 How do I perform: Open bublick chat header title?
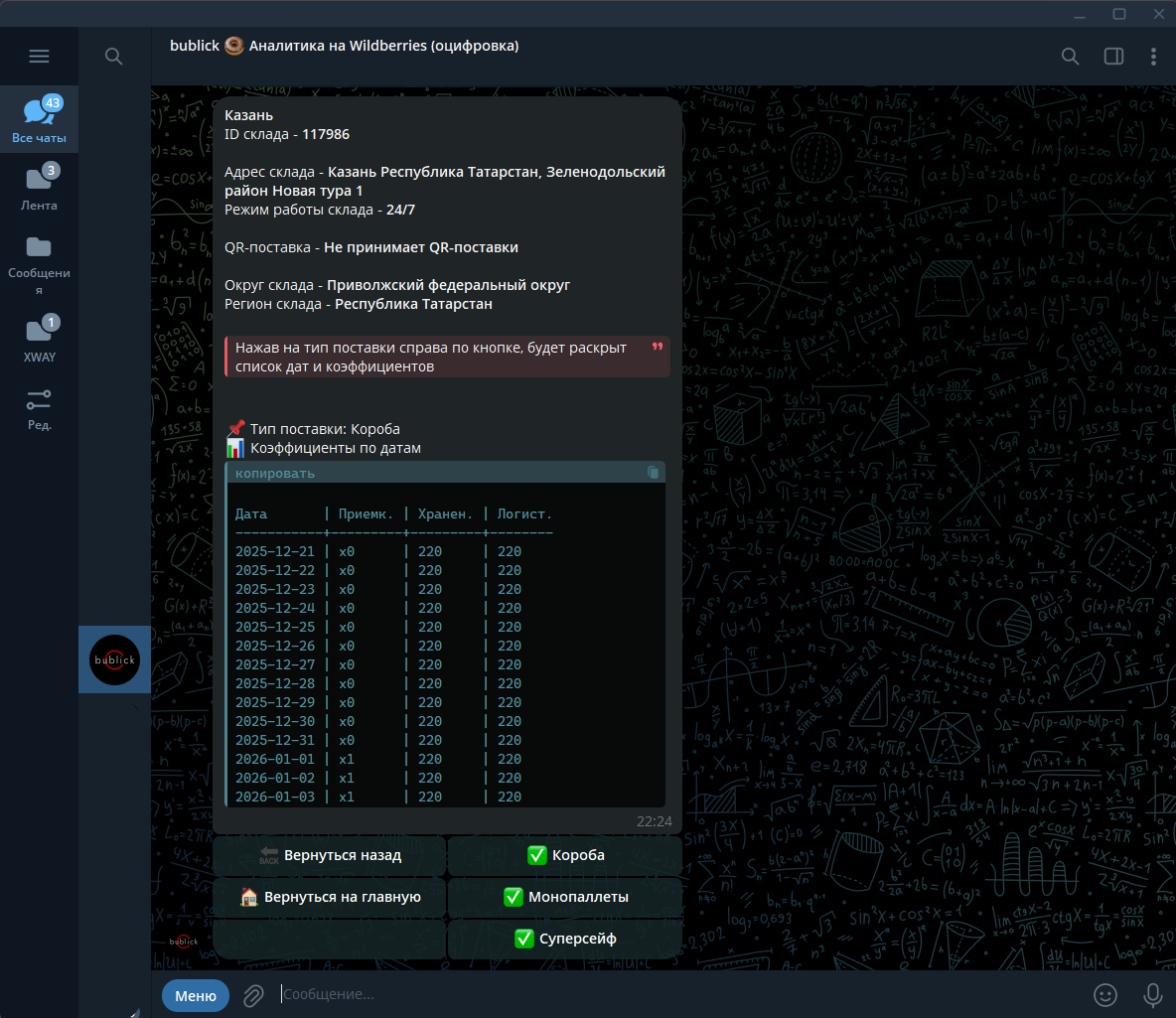coord(345,46)
